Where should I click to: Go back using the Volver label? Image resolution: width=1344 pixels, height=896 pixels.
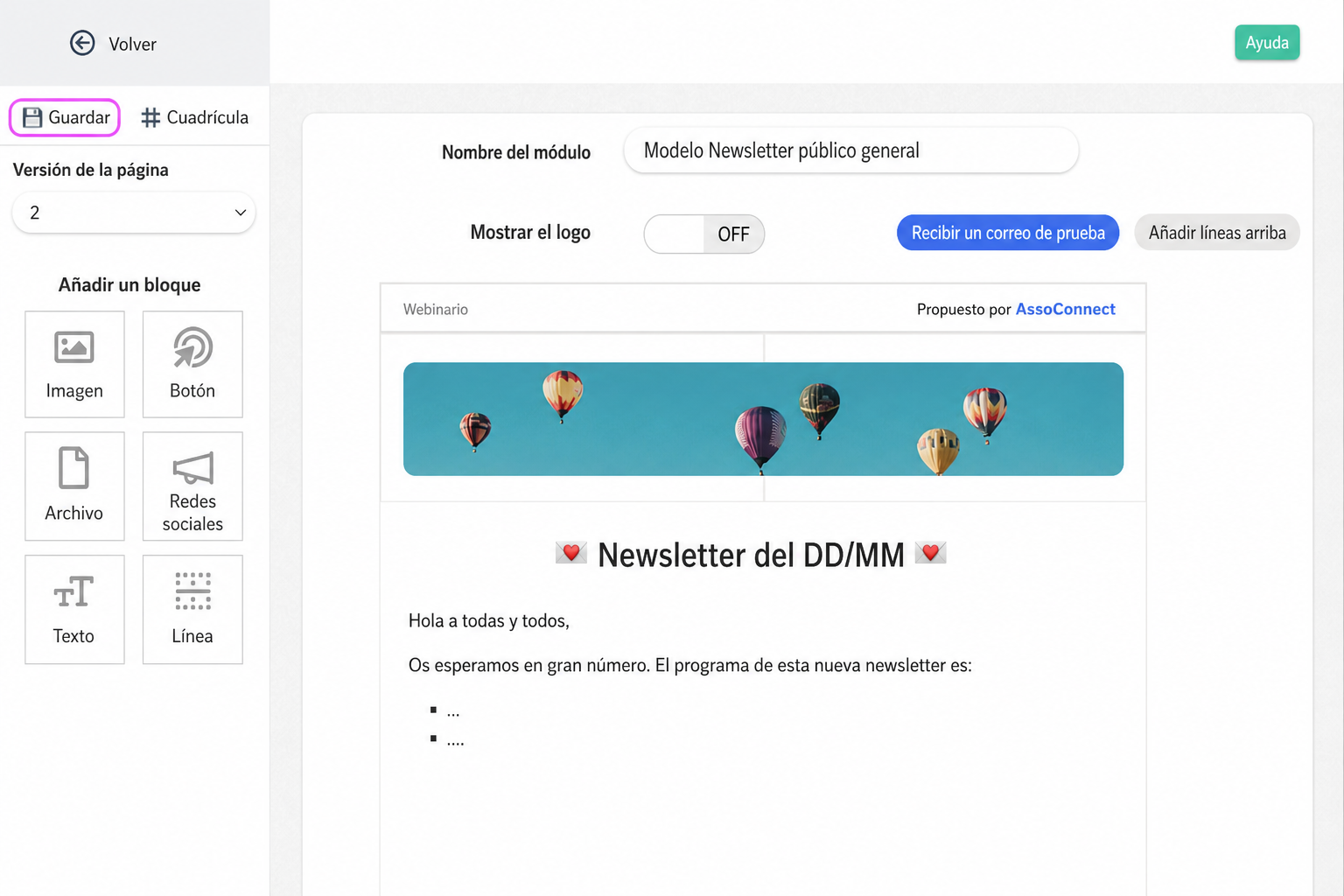[132, 44]
